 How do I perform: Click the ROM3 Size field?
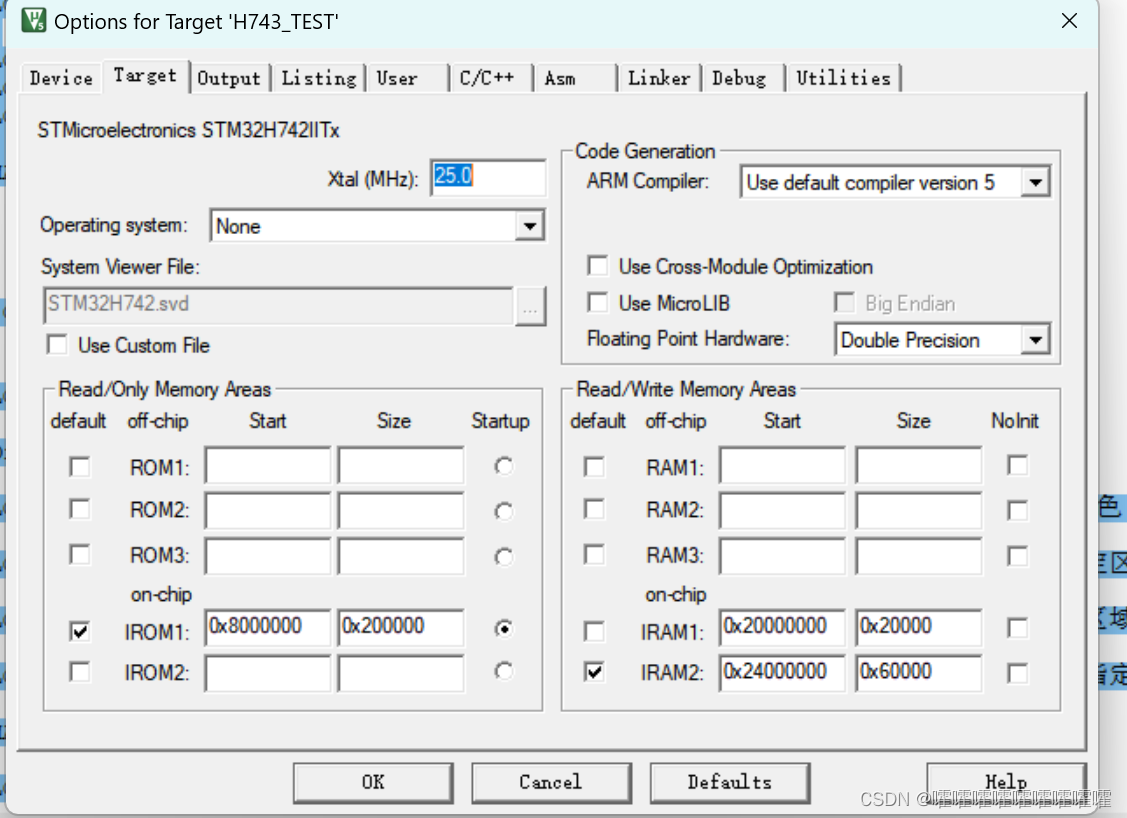click(401, 556)
